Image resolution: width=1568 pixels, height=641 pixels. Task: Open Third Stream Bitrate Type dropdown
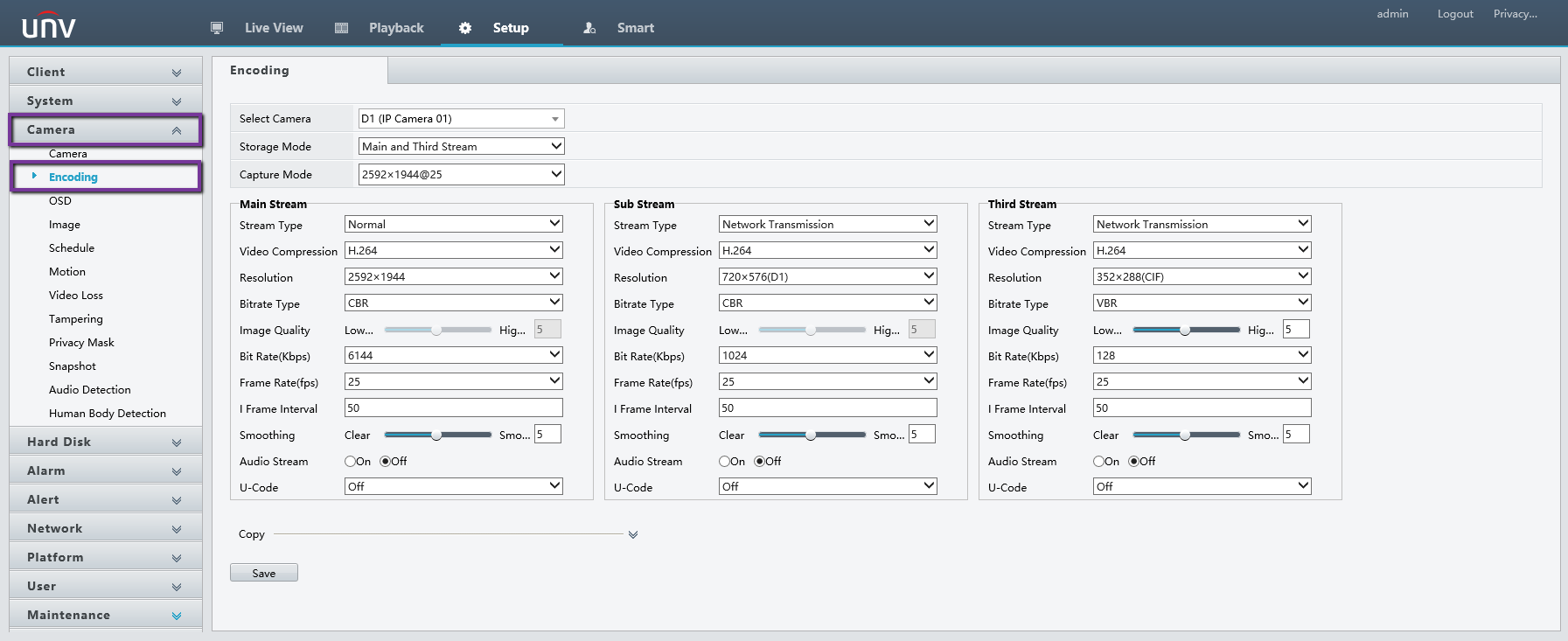(1202, 303)
